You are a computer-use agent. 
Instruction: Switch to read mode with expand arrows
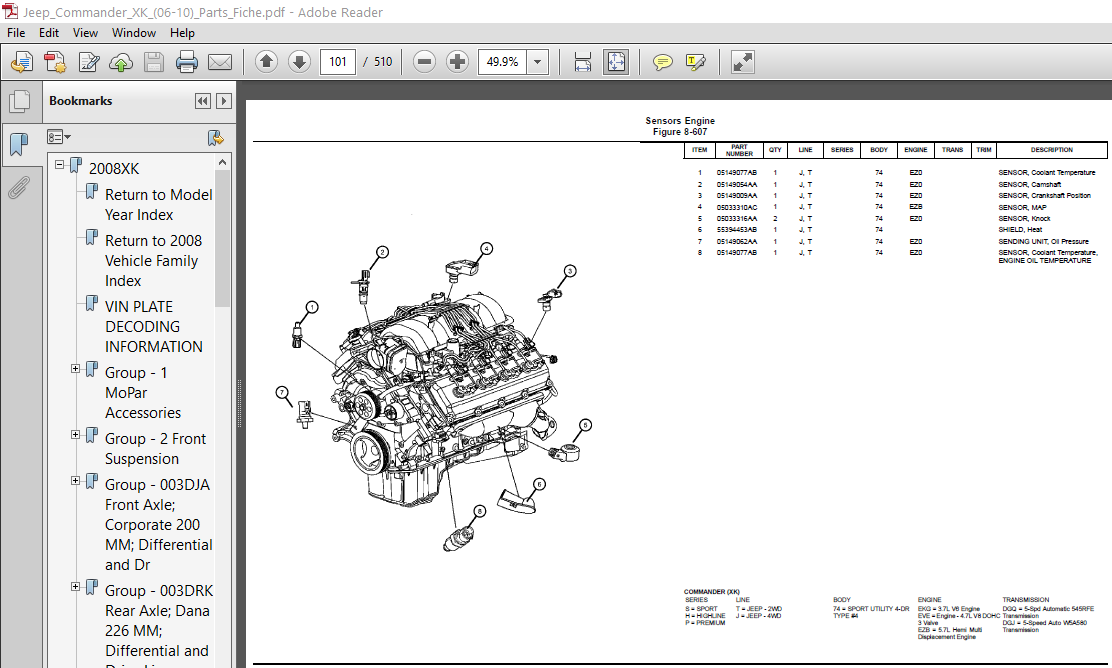coord(743,62)
